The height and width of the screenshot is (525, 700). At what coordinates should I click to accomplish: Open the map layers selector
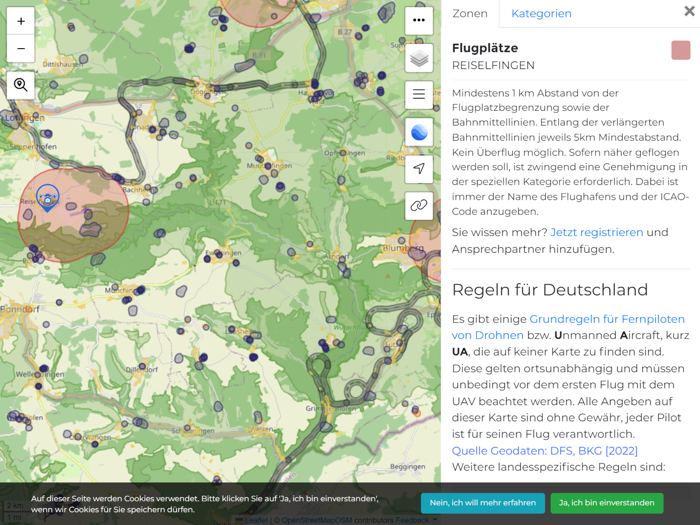[x=419, y=58]
